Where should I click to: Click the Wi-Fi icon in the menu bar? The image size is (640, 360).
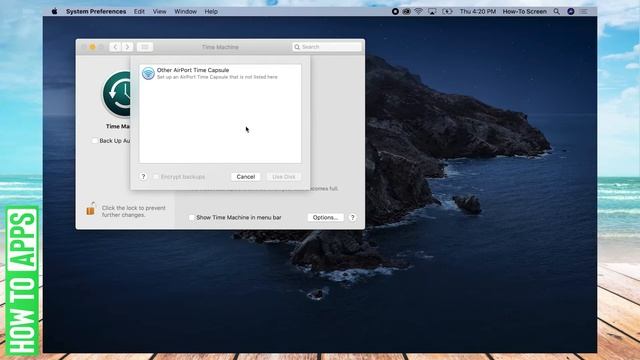[418, 11]
